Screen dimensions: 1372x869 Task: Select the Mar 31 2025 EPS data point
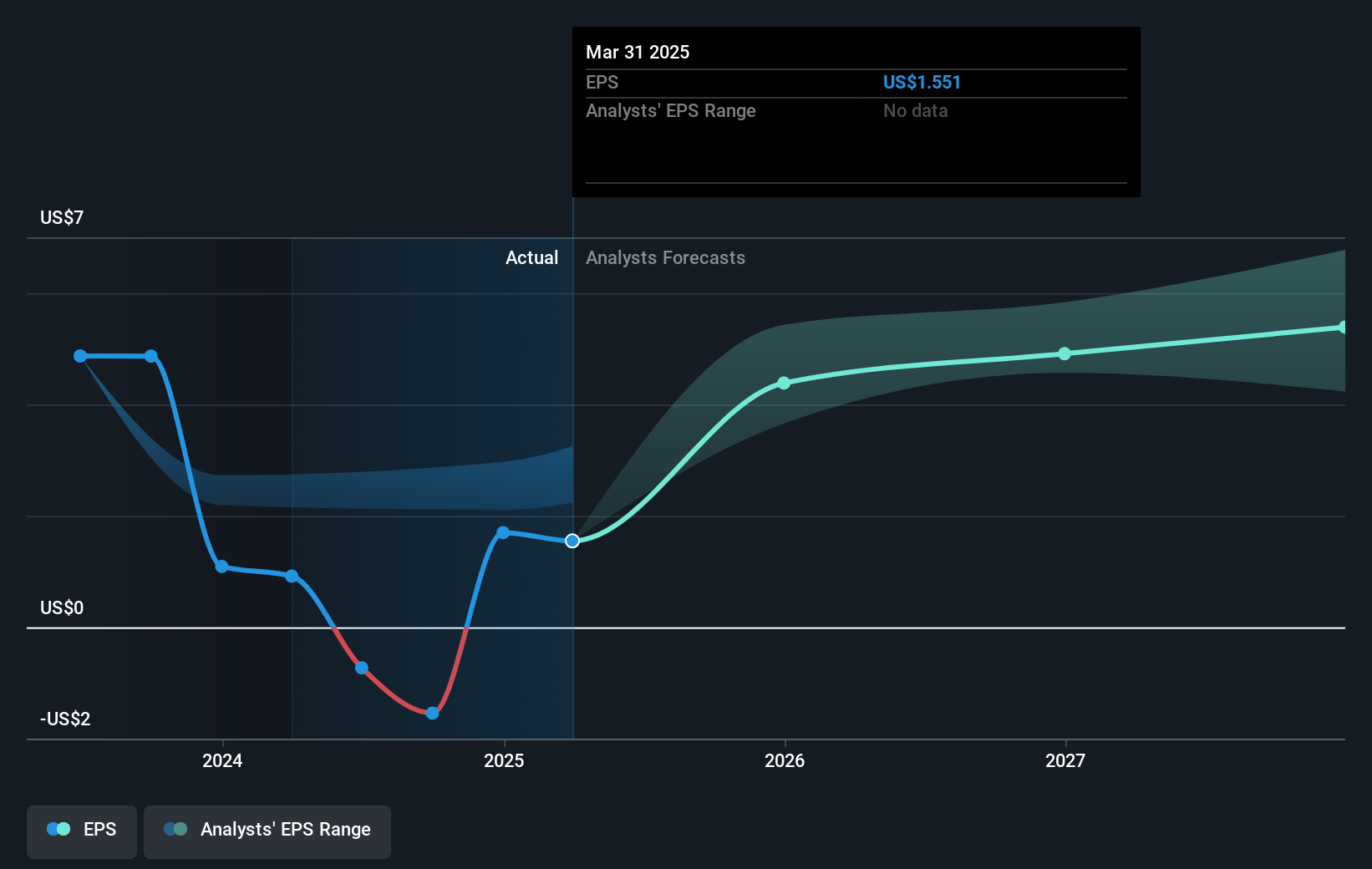572,541
